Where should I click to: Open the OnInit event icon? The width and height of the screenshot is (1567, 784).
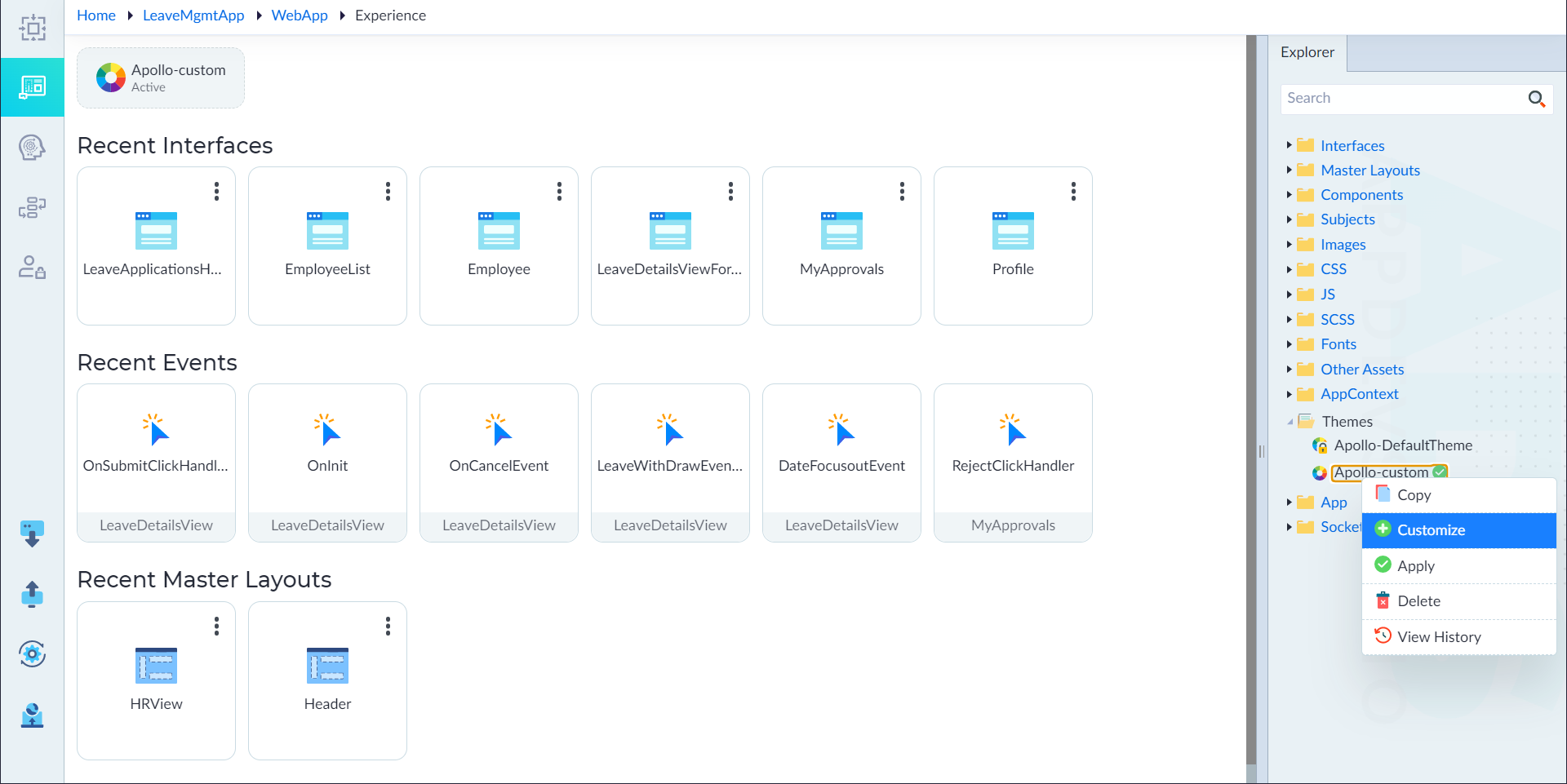pyautogui.click(x=327, y=429)
